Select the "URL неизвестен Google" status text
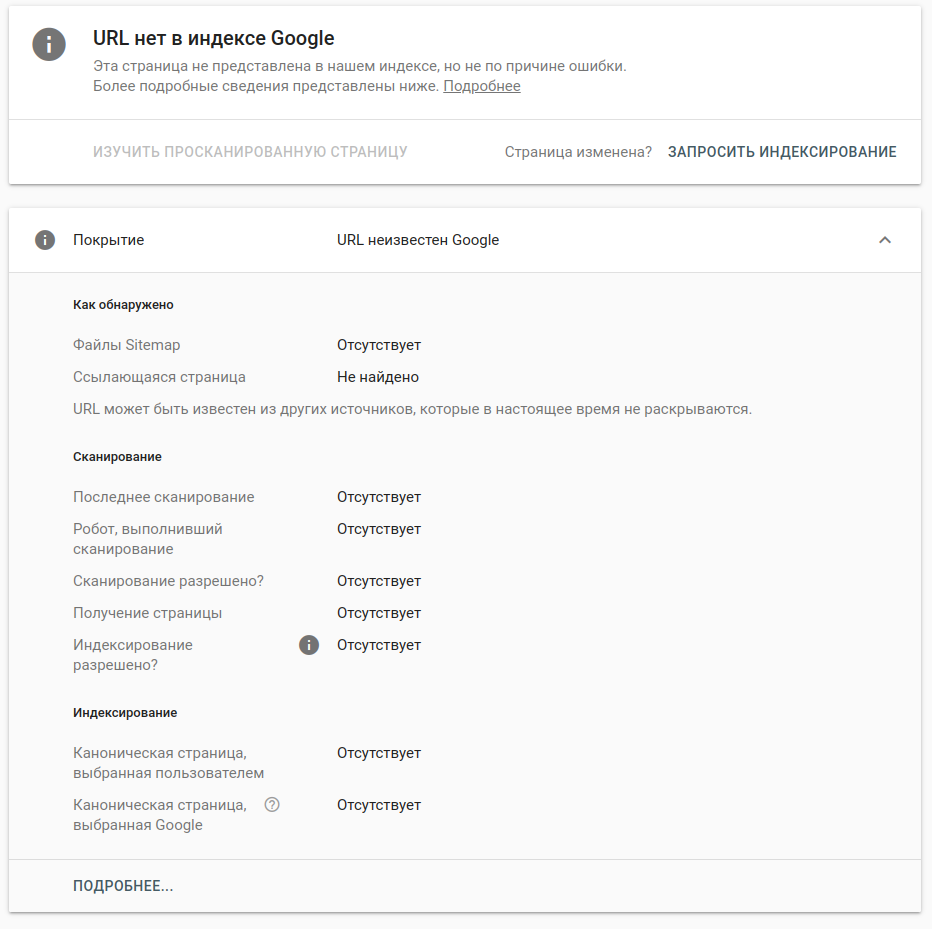Viewport: 932px width, 929px height. [x=418, y=240]
